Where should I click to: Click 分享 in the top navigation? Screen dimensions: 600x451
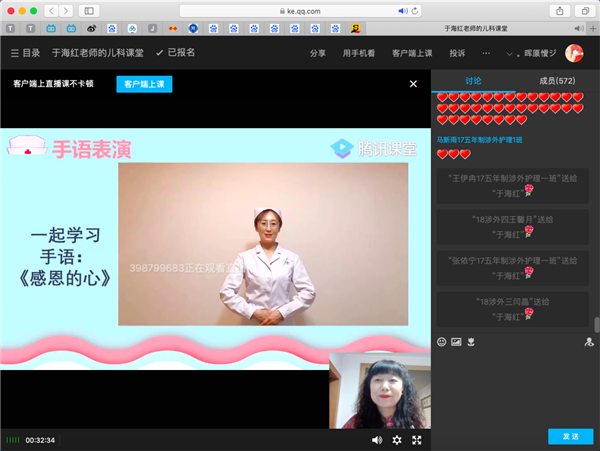318,53
